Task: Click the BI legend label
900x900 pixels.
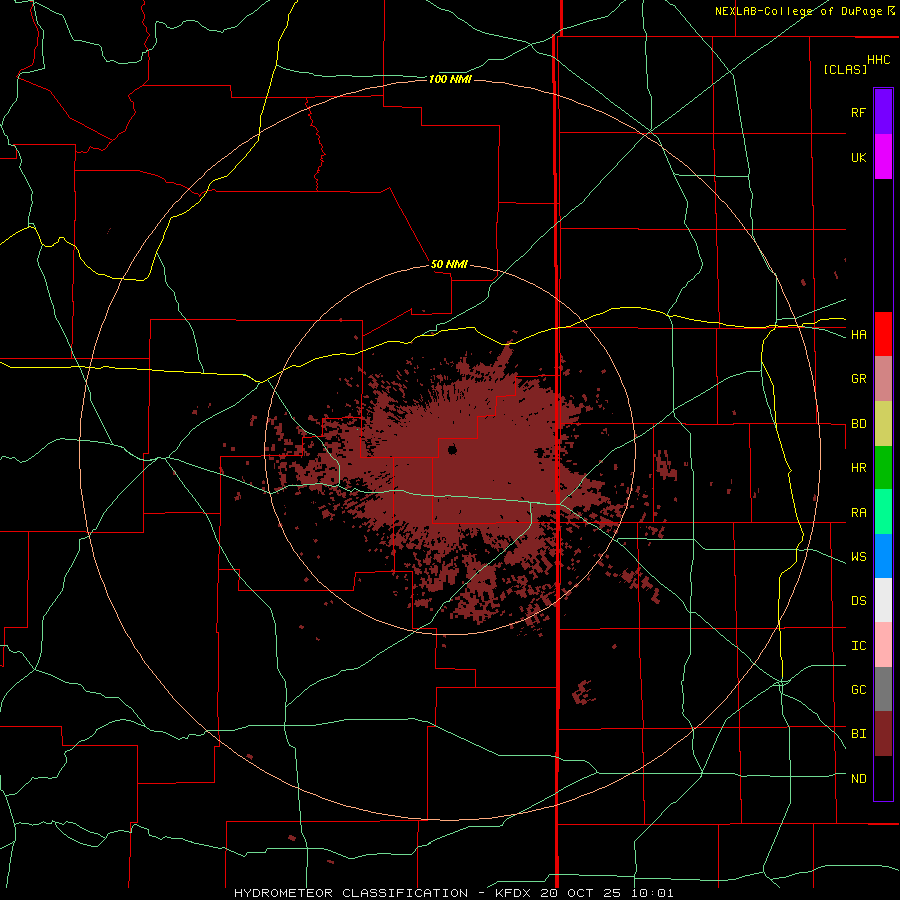Action: 858,734
